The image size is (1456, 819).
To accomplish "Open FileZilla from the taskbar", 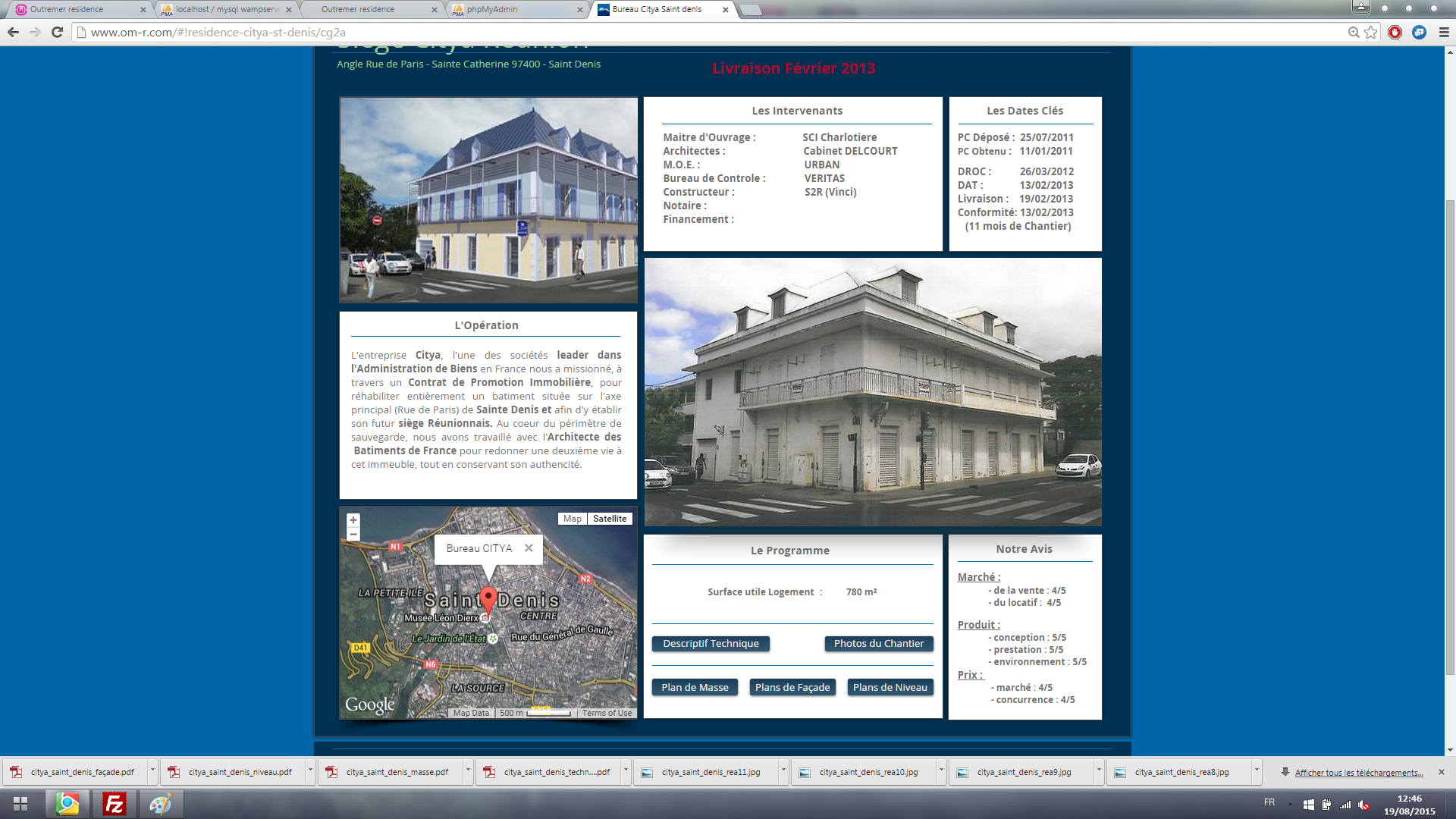I will pos(114,804).
